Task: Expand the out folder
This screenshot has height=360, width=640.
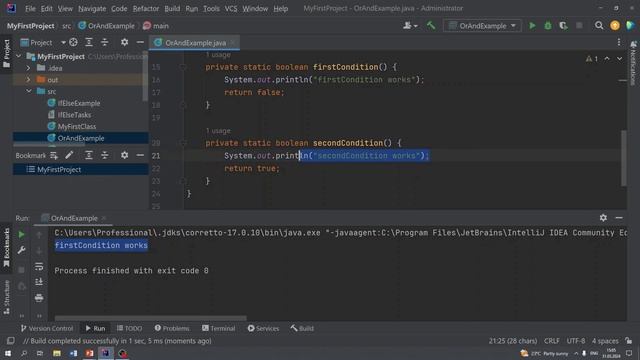Action: pyautogui.click(x=28, y=80)
